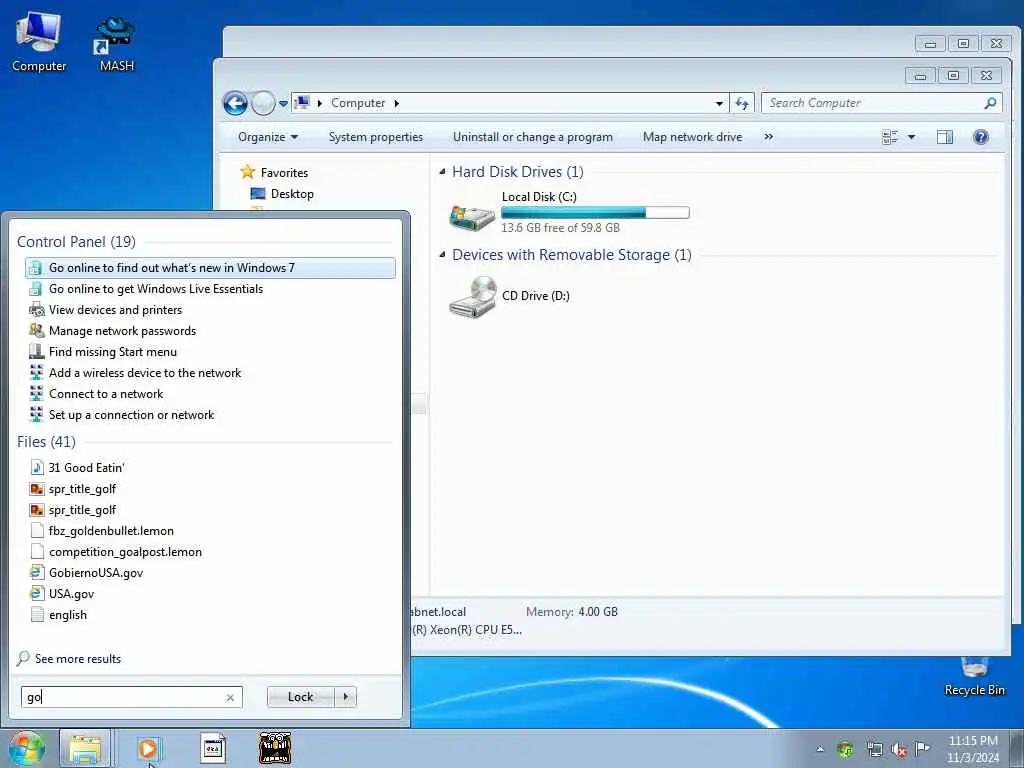Collapse the Hard Disk Drives group
The height and width of the screenshot is (768, 1024).
click(x=442, y=172)
